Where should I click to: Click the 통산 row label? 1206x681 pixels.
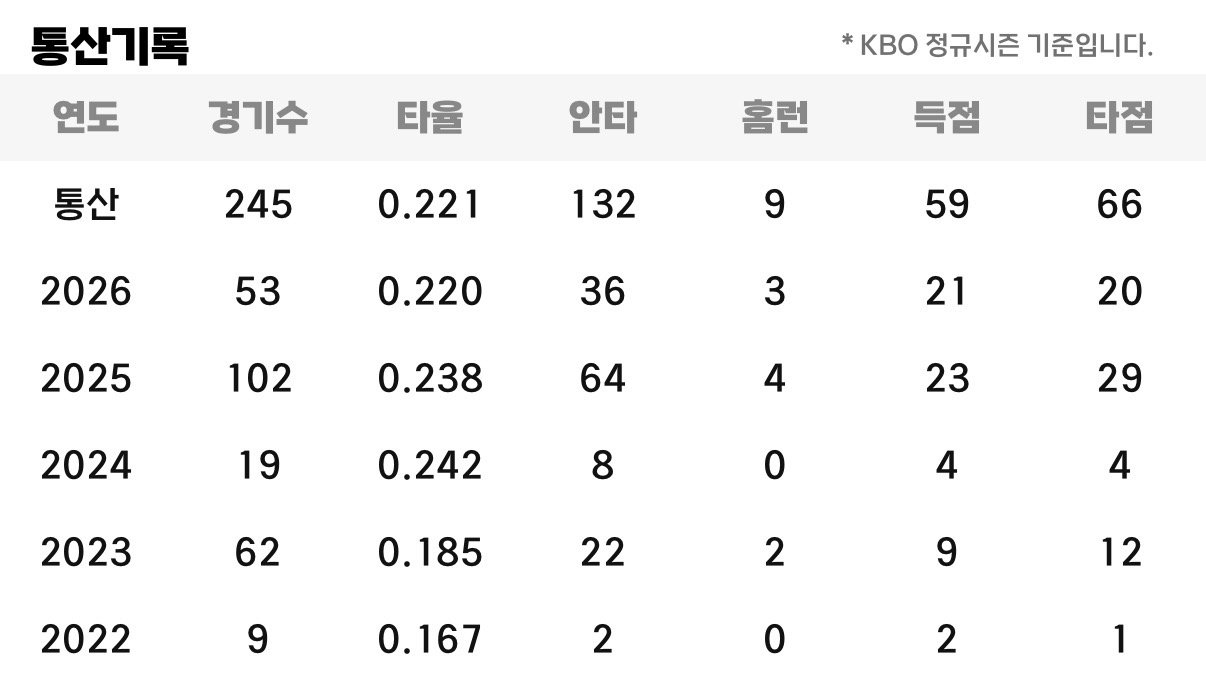coord(86,205)
